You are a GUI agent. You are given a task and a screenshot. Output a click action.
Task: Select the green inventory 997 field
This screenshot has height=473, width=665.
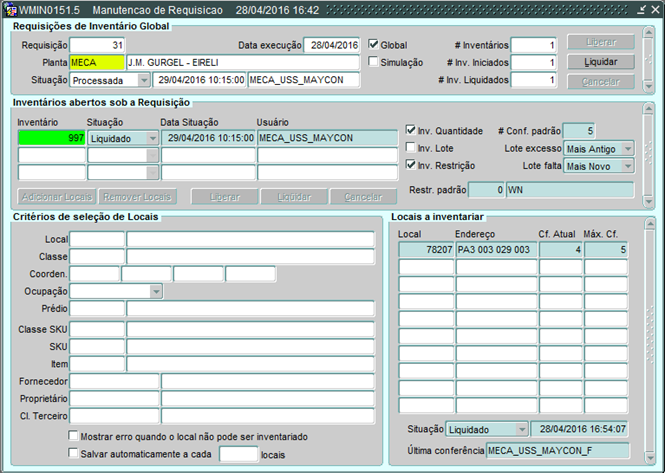click(x=51, y=138)
